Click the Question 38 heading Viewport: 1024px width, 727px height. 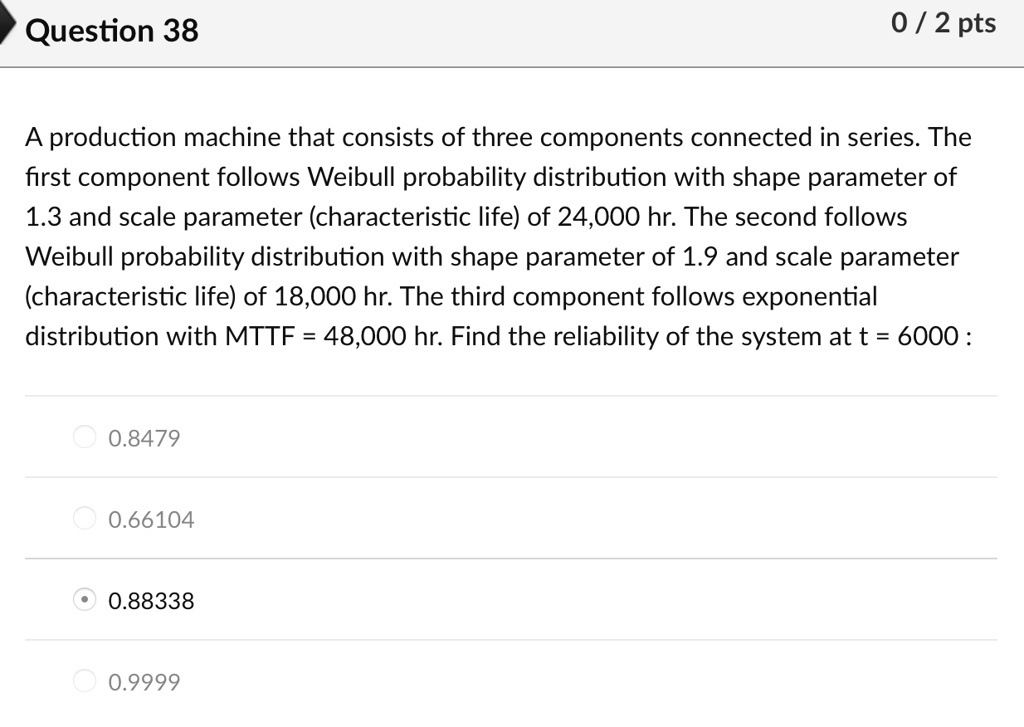point(112,31)
